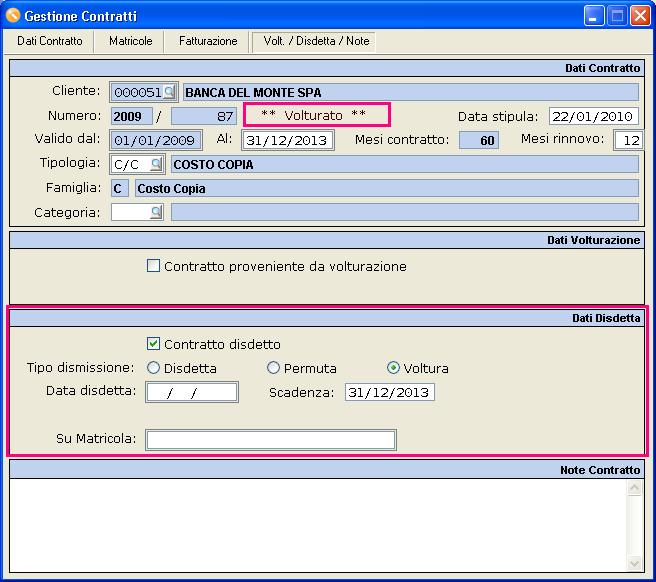Select the Volt. / Disdetta / Note tab
656x582 pixels.
click(x=316, y=41)
